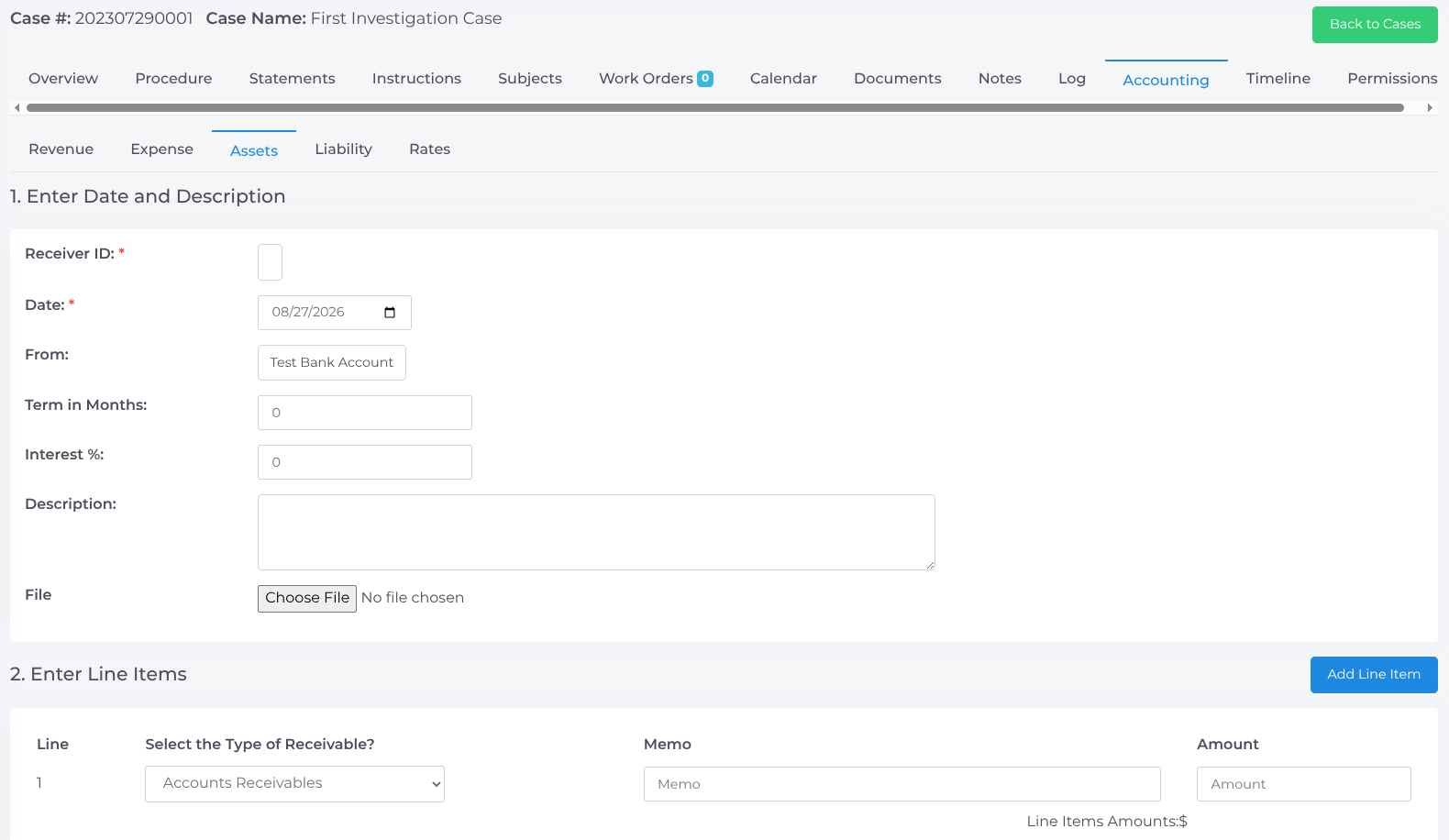Open the Timeline tab
Viewport: 1449px width, 840px height.
pyautogui.click(x=1278, y=79)
